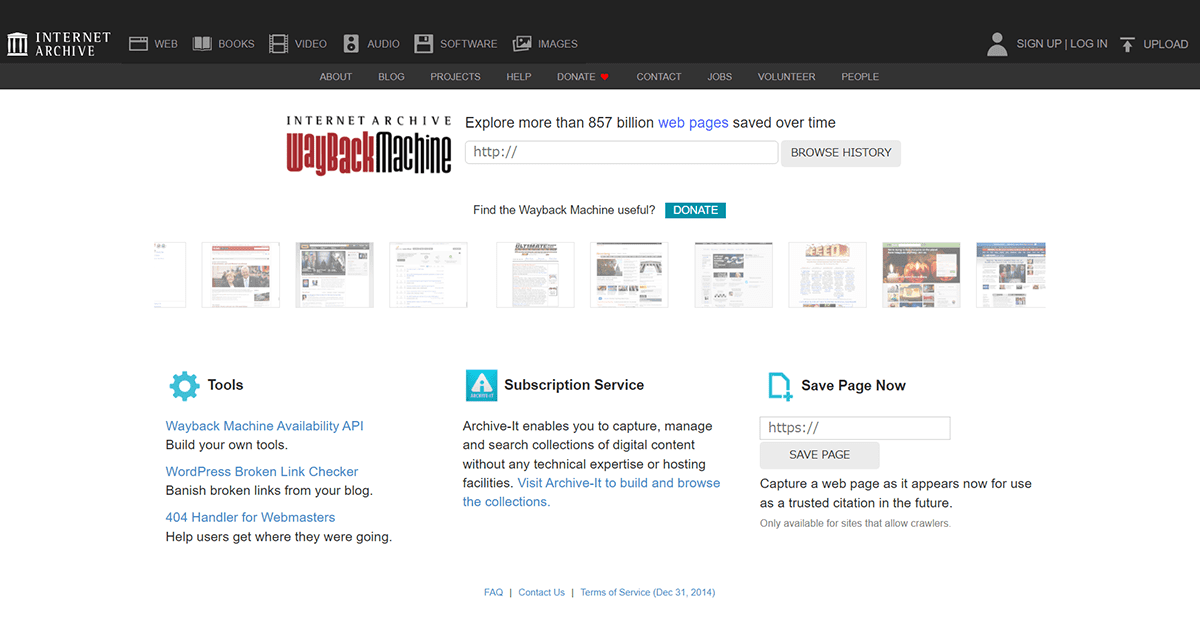Image resolution: width=1200 pixels, height=630 pixels.
Task: Click the user avatar icon
Action: coord(997,44)
